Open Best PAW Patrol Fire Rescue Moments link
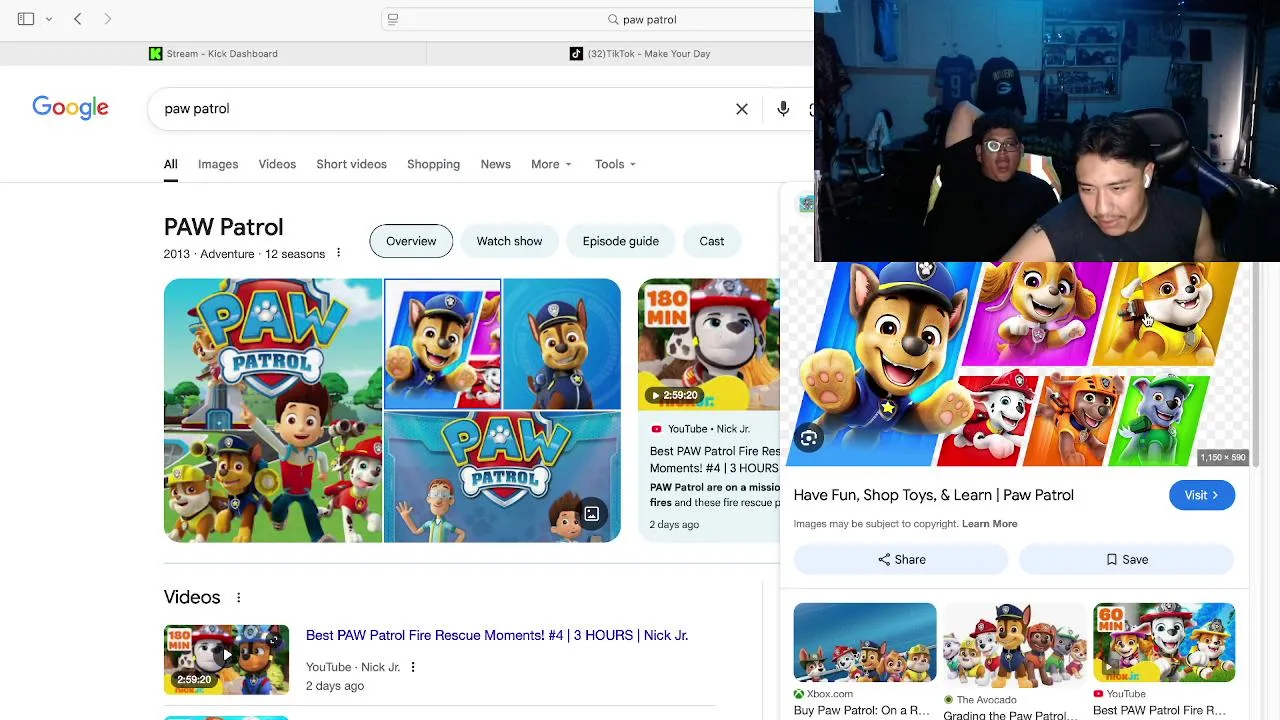 497,635
